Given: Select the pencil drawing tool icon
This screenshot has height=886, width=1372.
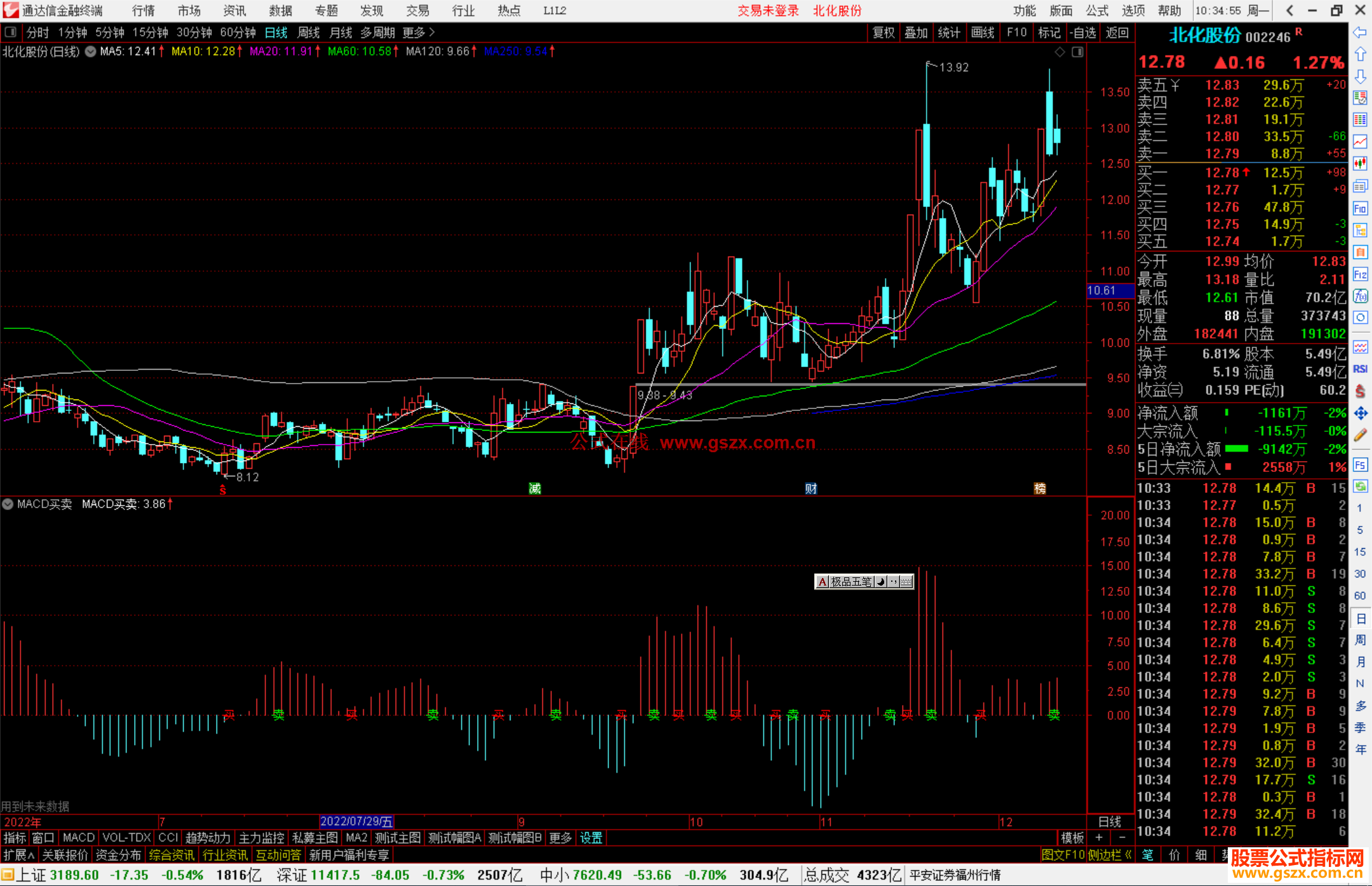Looking at the screenshot, I should [x=1360, y=435].
